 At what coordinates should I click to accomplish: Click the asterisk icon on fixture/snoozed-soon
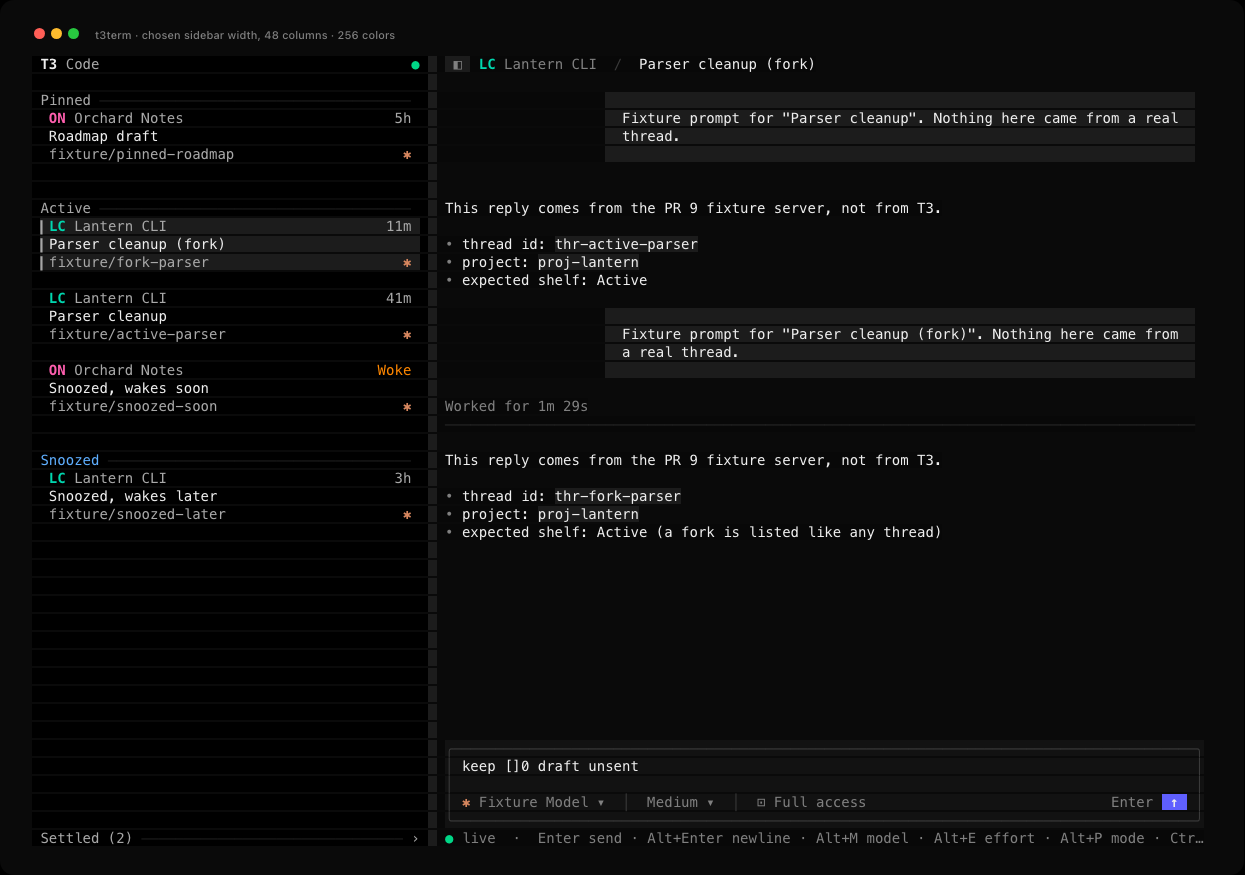[407, 407]
